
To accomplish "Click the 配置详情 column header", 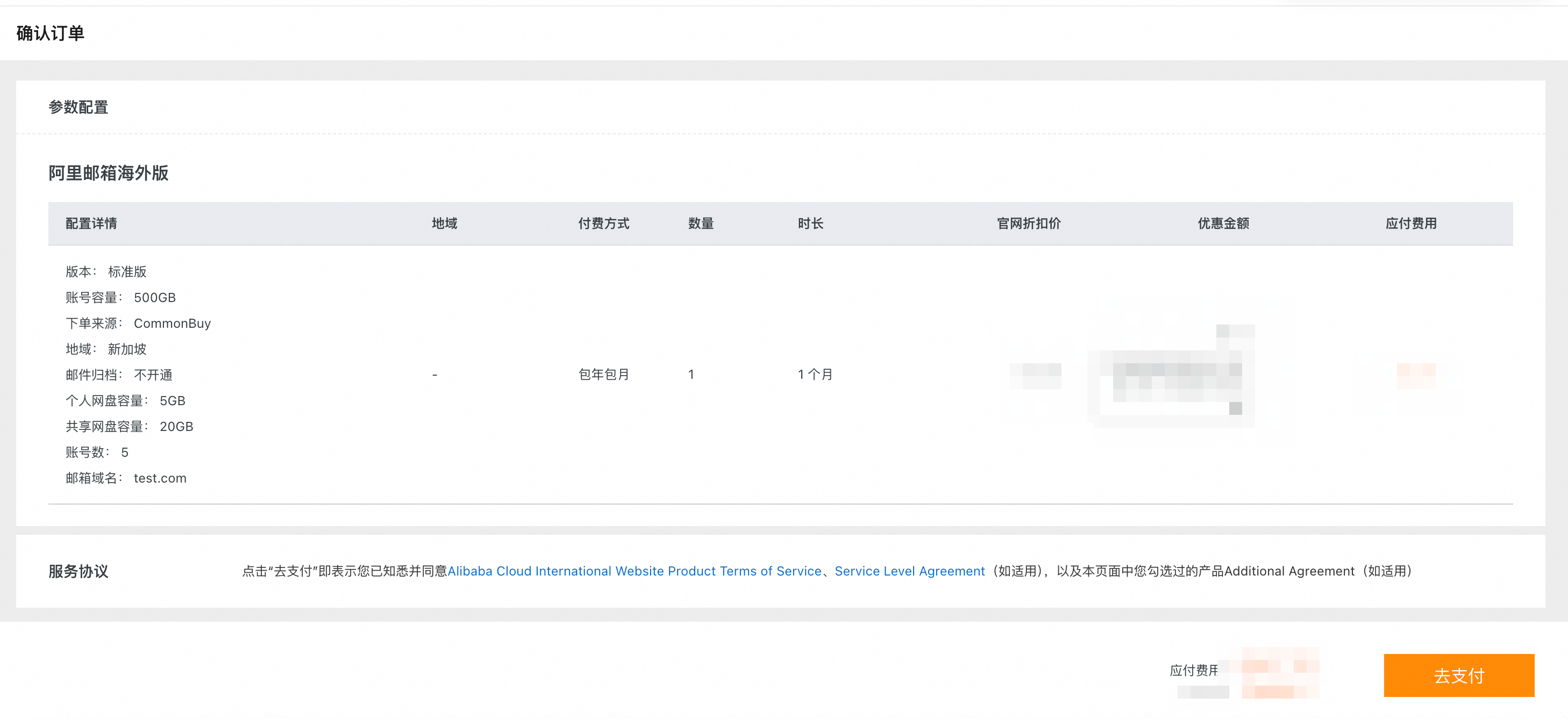I will (x=91, y=223).
